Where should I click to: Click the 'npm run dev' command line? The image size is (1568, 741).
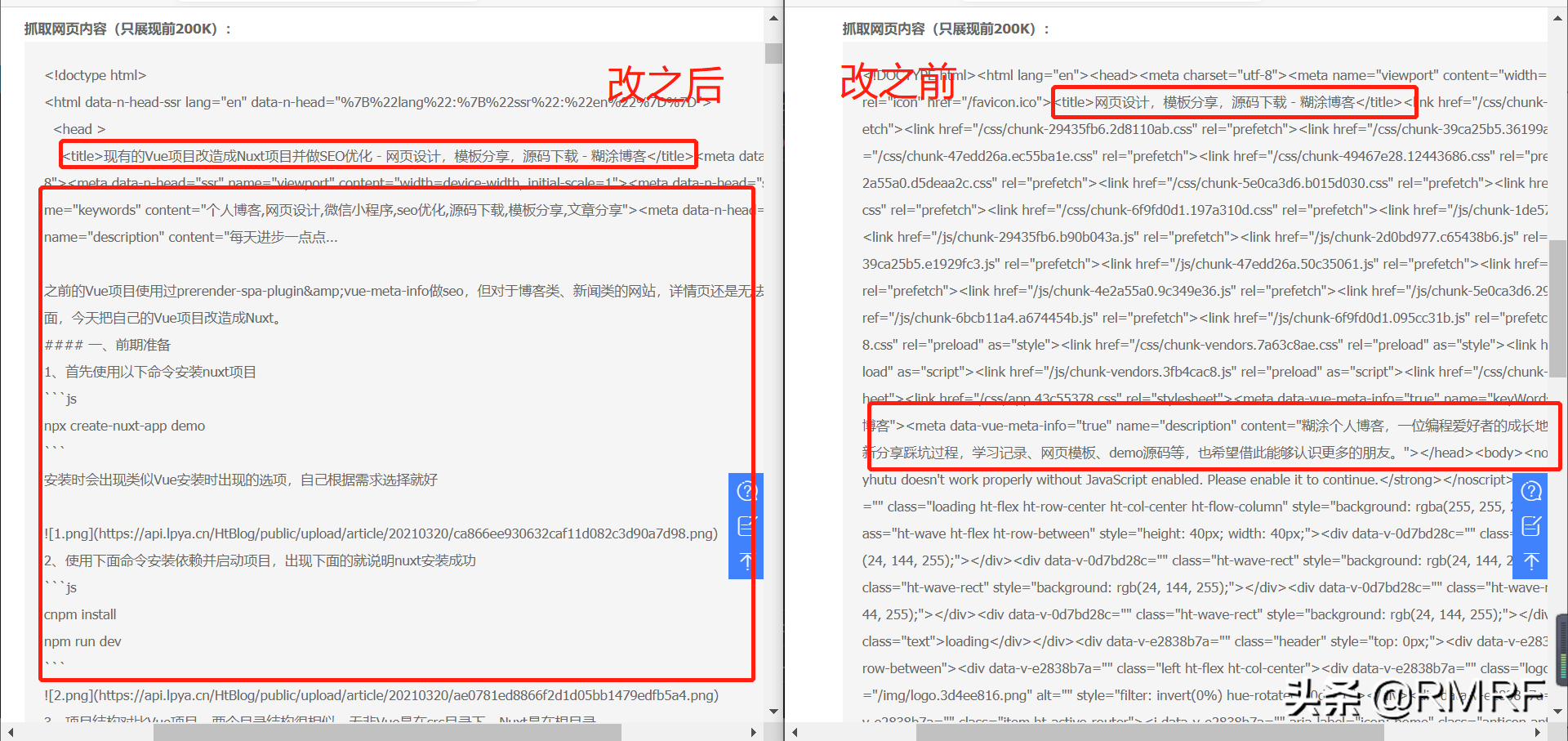(x=82, y=641)
